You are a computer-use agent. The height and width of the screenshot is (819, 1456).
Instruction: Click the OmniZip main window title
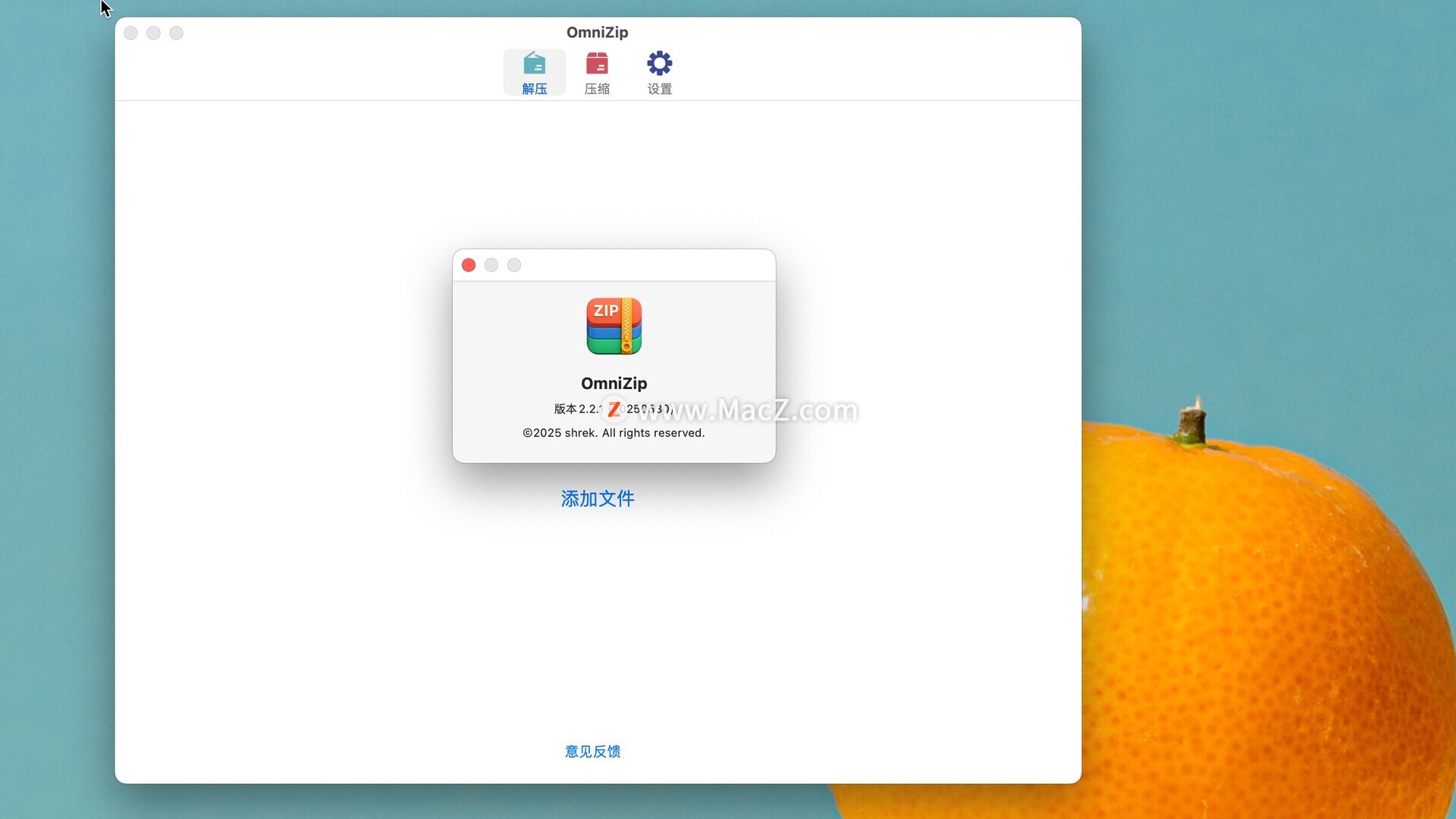point(598,33)
